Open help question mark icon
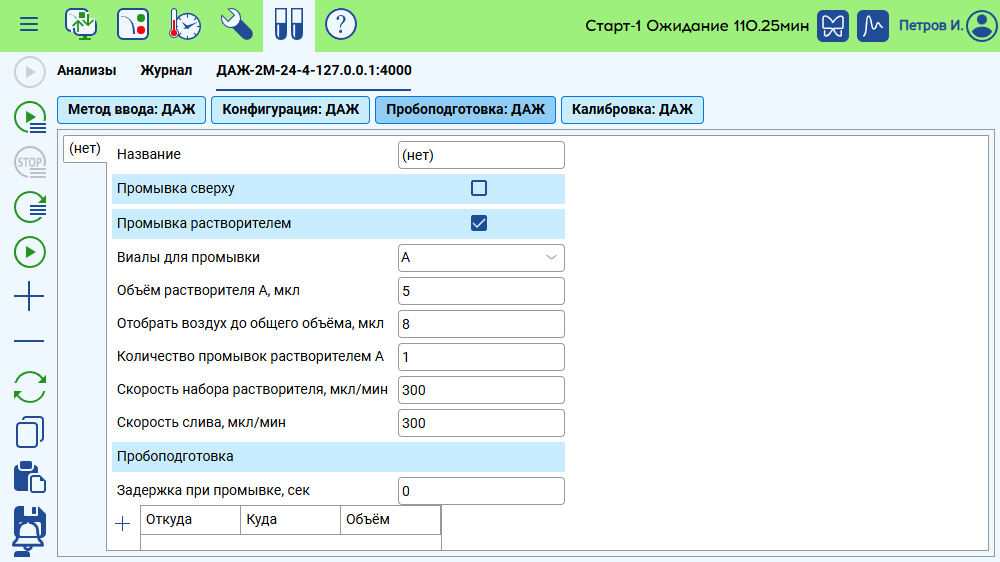The image size is (1000, 562). point(341,24)
